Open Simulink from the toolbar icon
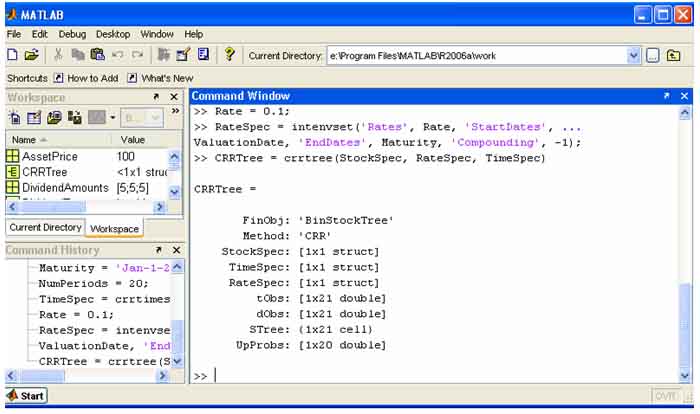 pos(164,55)
